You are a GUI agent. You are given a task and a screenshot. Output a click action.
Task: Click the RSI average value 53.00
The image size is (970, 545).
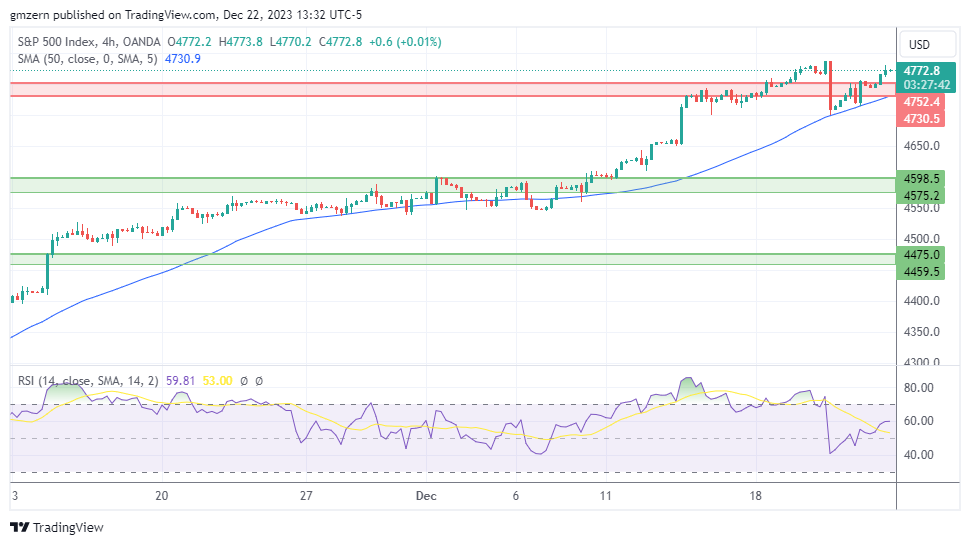[218, 381]
